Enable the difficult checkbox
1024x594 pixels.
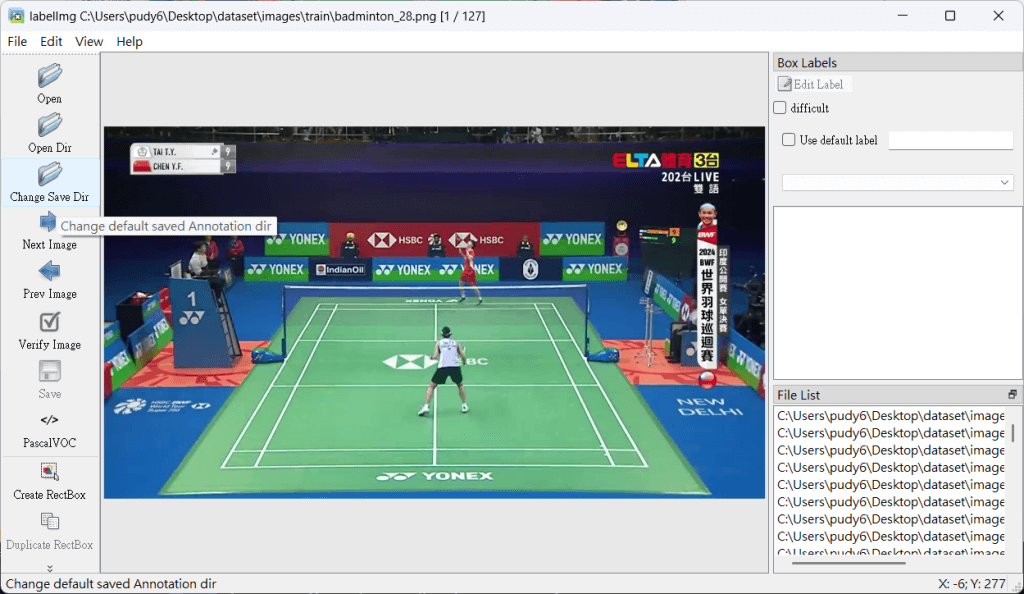[780, 108]
